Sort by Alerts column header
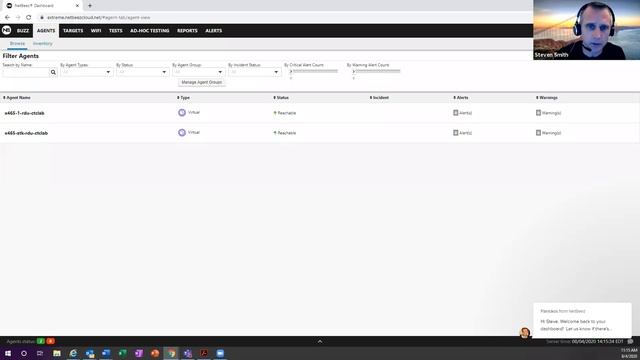Screen dimensions: 640x360 pyautogui.click(x=461, y=98)
